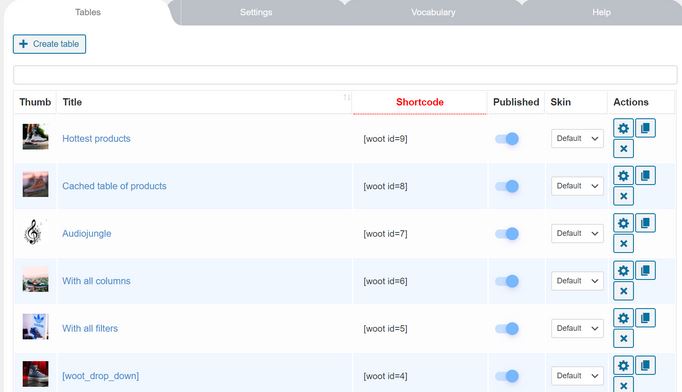
Task: Open settings gear for Hottest products
Action: point(623,128)
